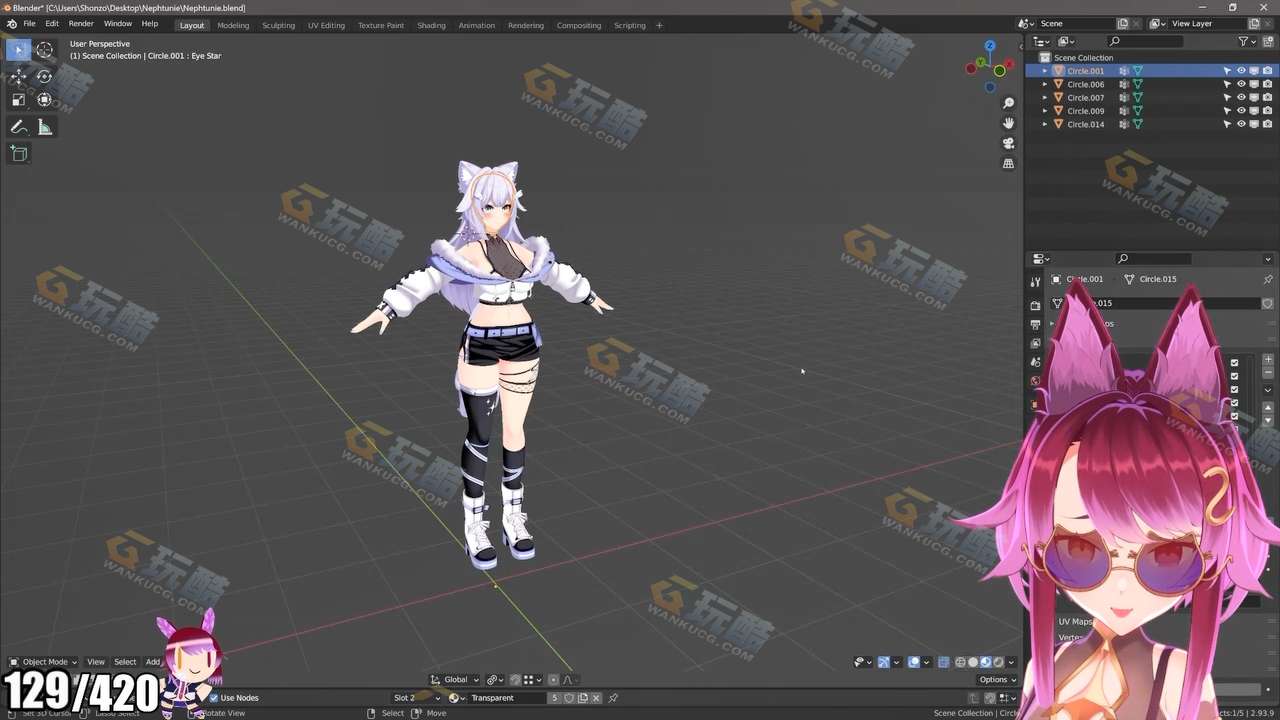Screen dimensions: 1280x720
Task: Choose the Move tool in the toolbar
Action: coord(18,76)
